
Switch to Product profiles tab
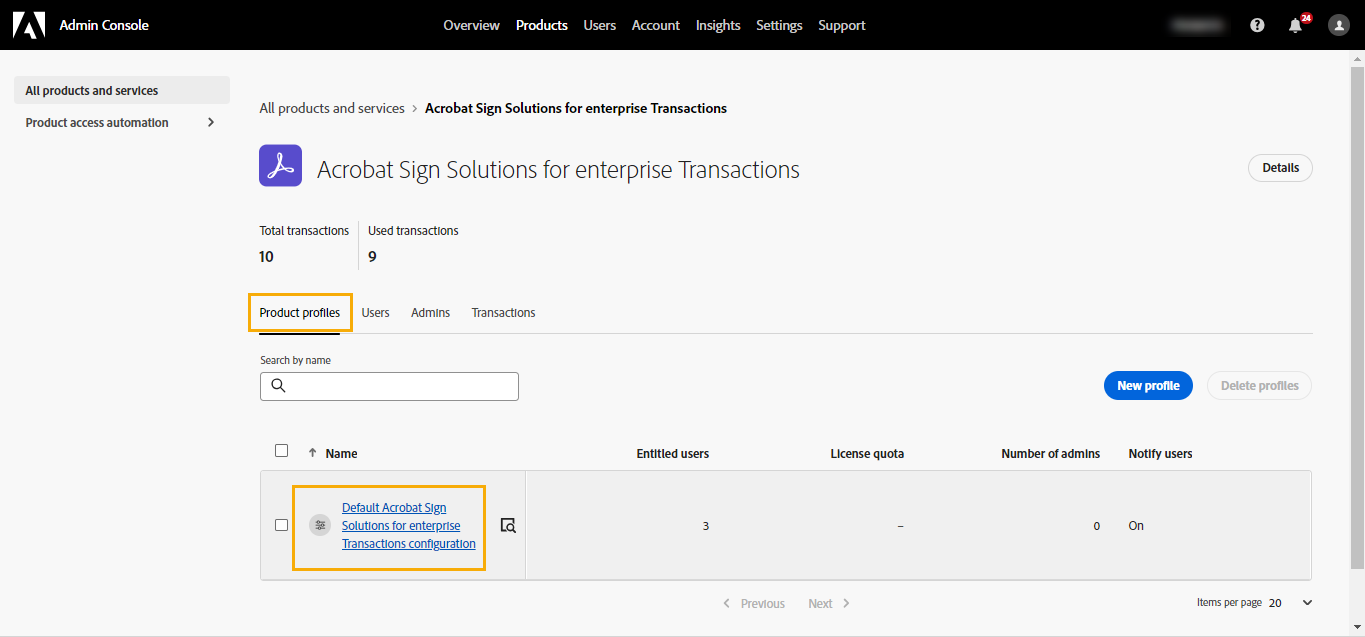pyautogui.click(x=300, y=313)
